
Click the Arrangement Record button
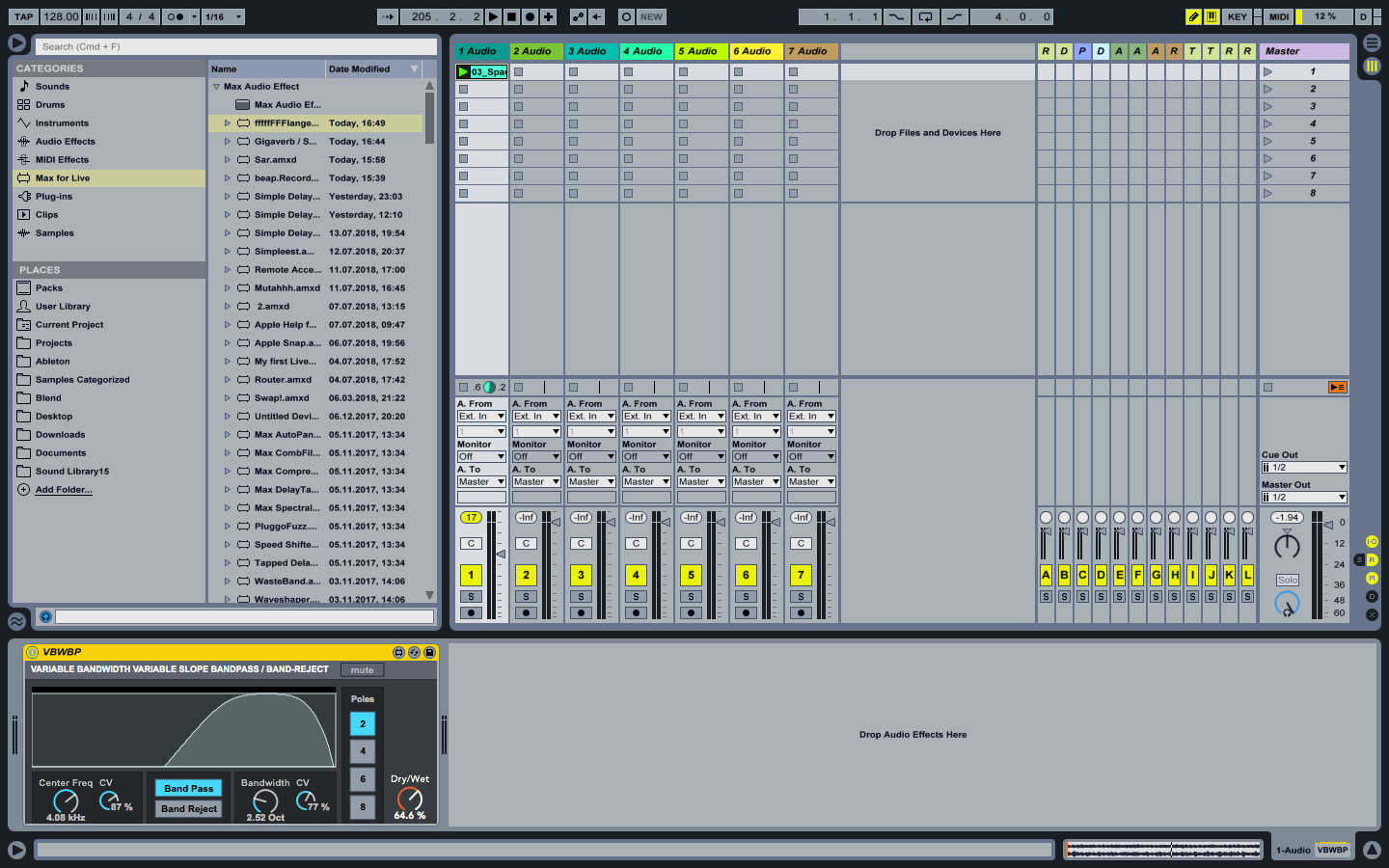530,16
